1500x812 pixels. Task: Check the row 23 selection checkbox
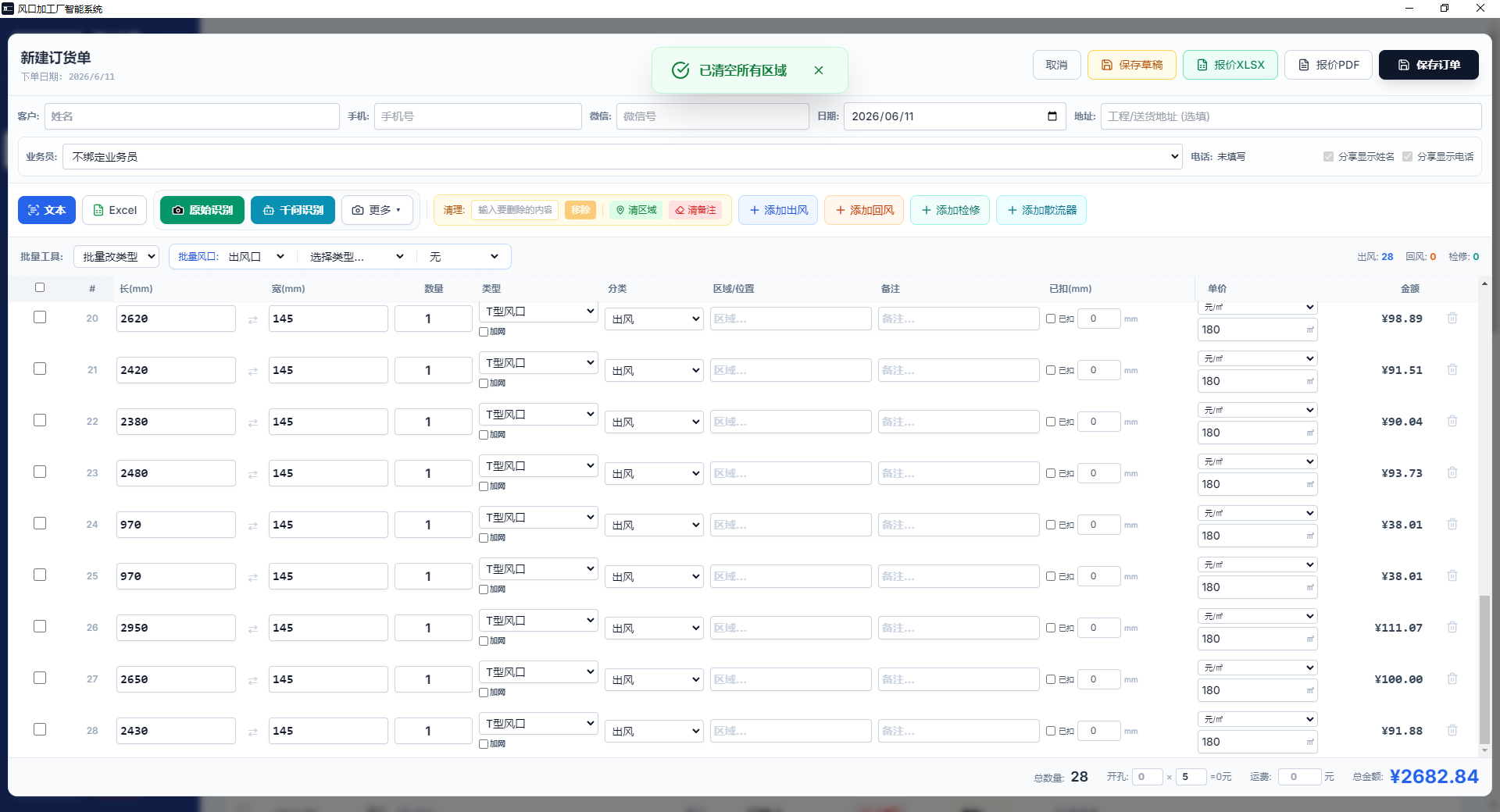click(x=40, y=472)
